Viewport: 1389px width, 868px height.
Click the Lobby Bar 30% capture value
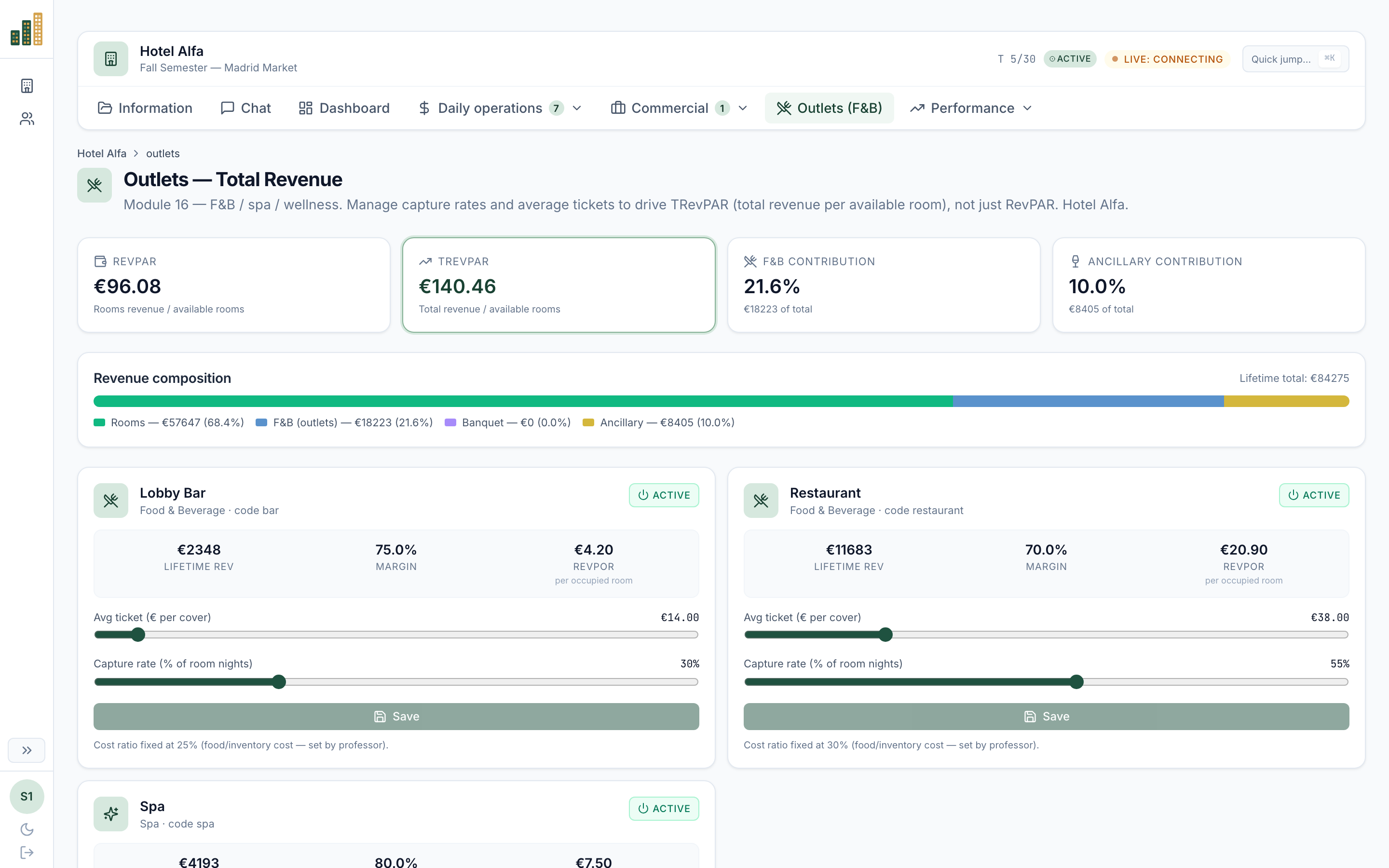coord(690,664)
